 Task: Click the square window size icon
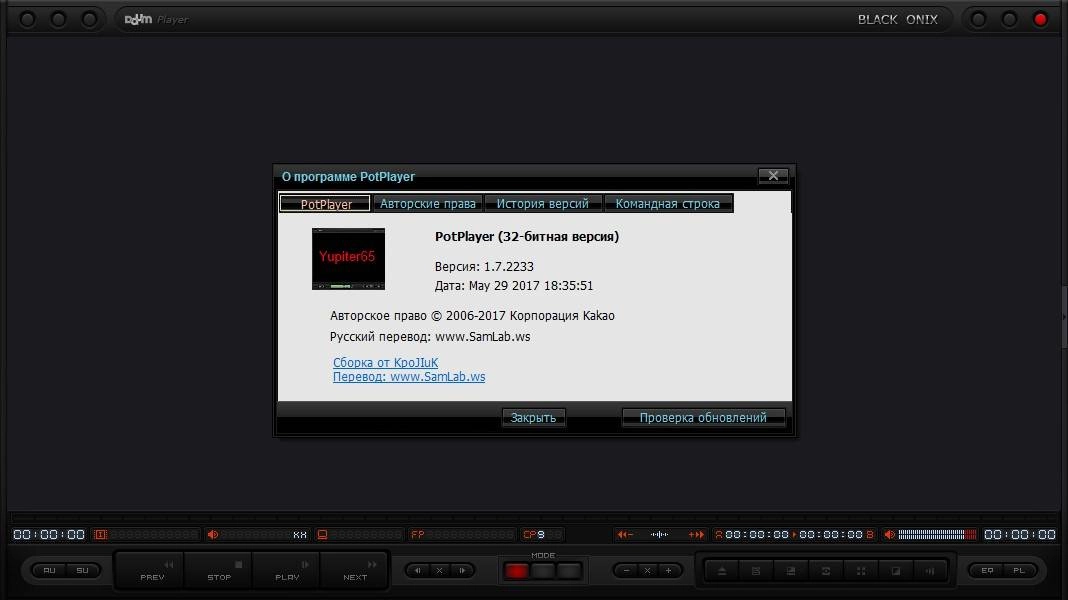click(896, 571)
